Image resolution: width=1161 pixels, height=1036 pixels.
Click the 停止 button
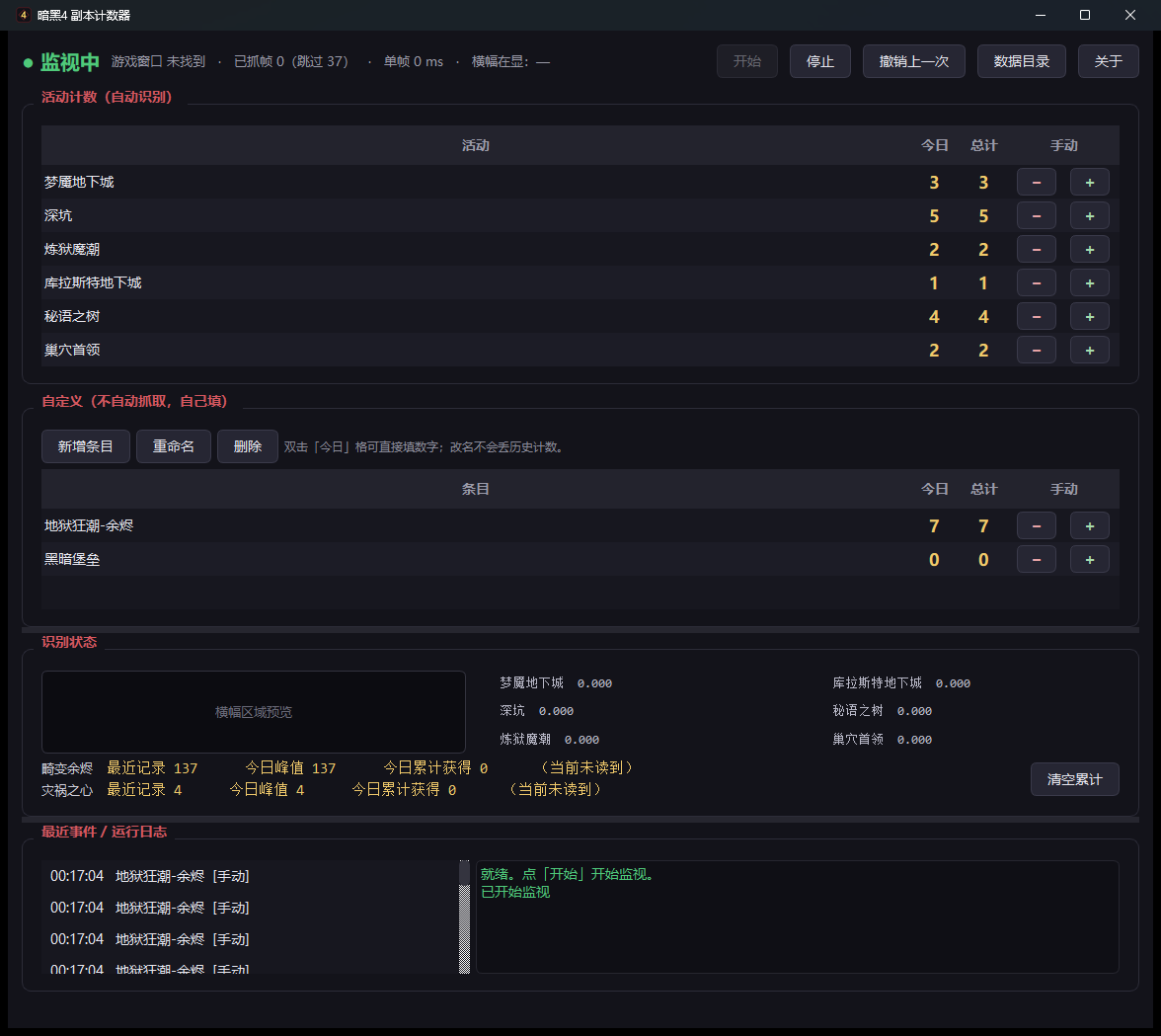[x=819, y=61]
